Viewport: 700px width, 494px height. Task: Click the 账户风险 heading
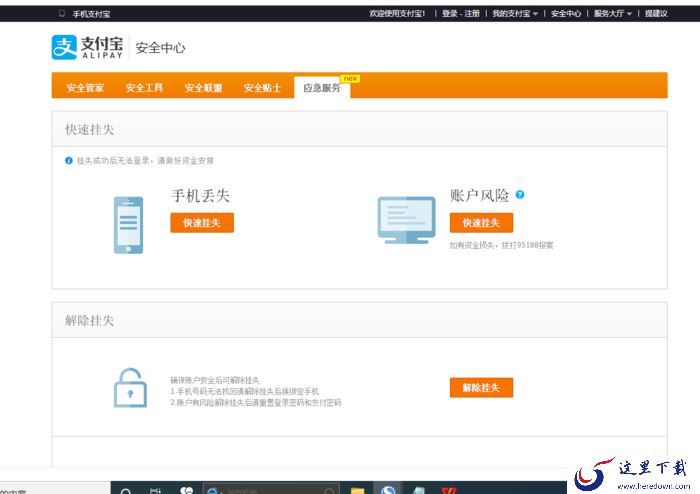pyautogui.click(x=479, y=195)
